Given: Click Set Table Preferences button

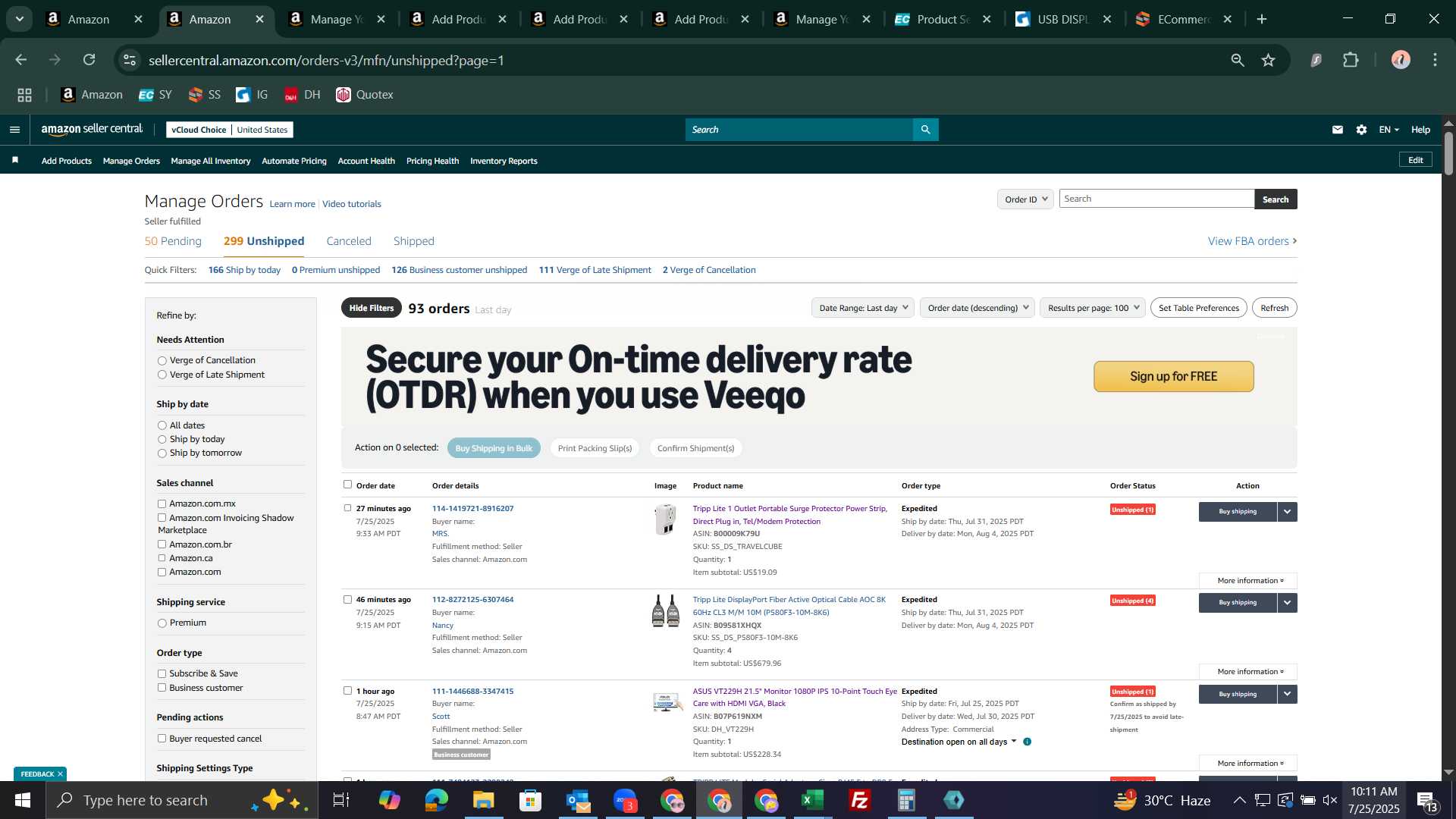Looking at the screenshot, I should click(x=1199, y=308).
